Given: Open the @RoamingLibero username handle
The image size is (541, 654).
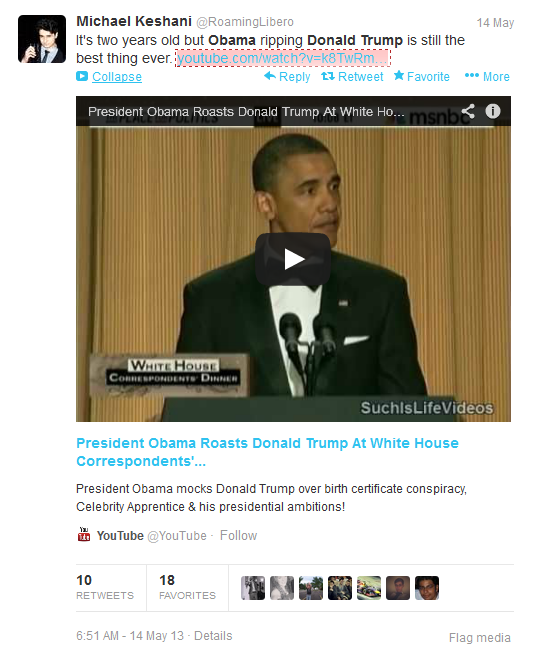Looking at the screenshot, I should point(245,22).
